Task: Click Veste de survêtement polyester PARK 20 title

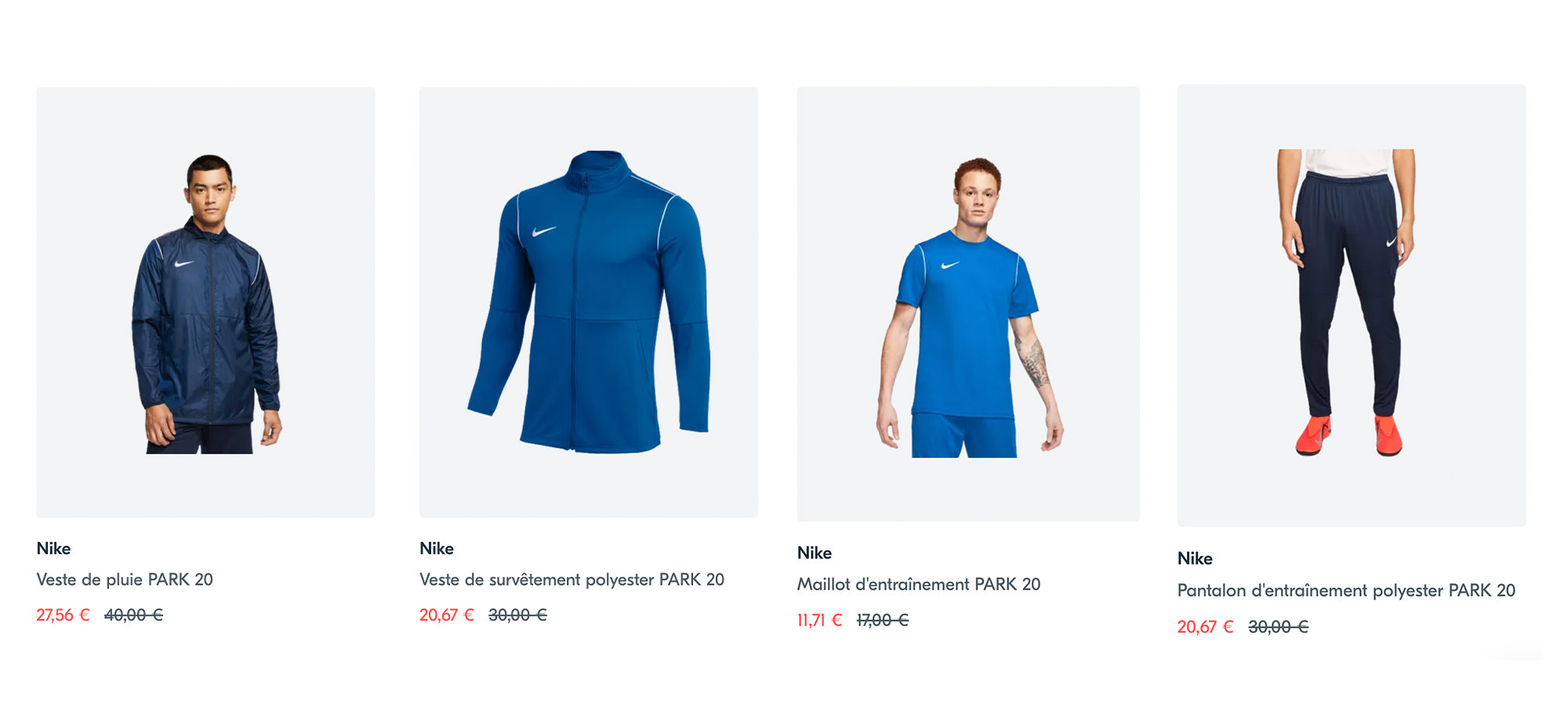Action: click(572, 579)
